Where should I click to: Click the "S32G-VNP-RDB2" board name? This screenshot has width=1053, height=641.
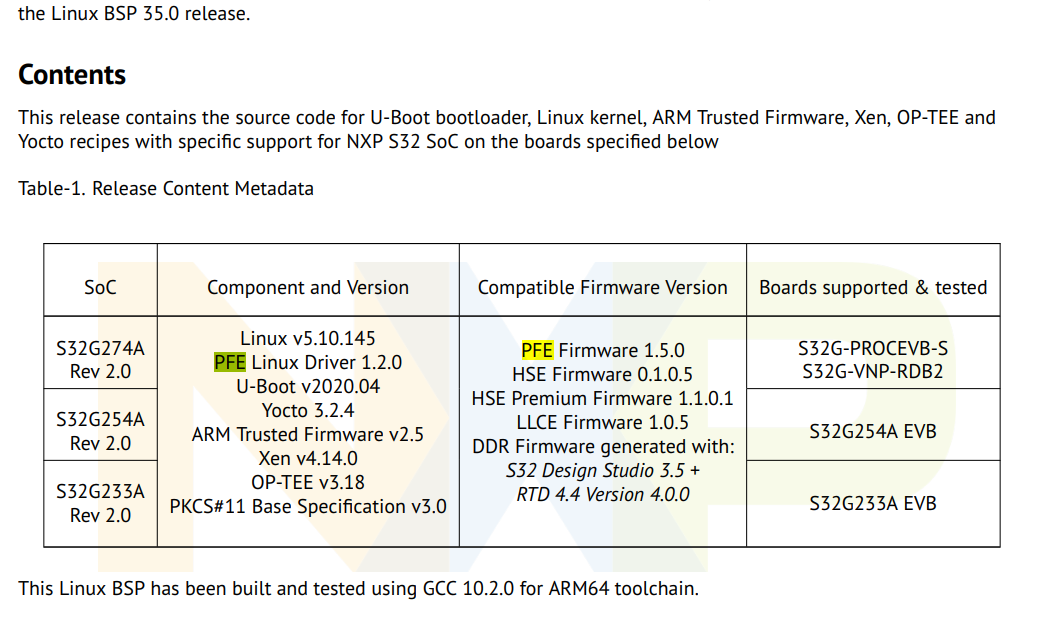(x=873, y=372)
